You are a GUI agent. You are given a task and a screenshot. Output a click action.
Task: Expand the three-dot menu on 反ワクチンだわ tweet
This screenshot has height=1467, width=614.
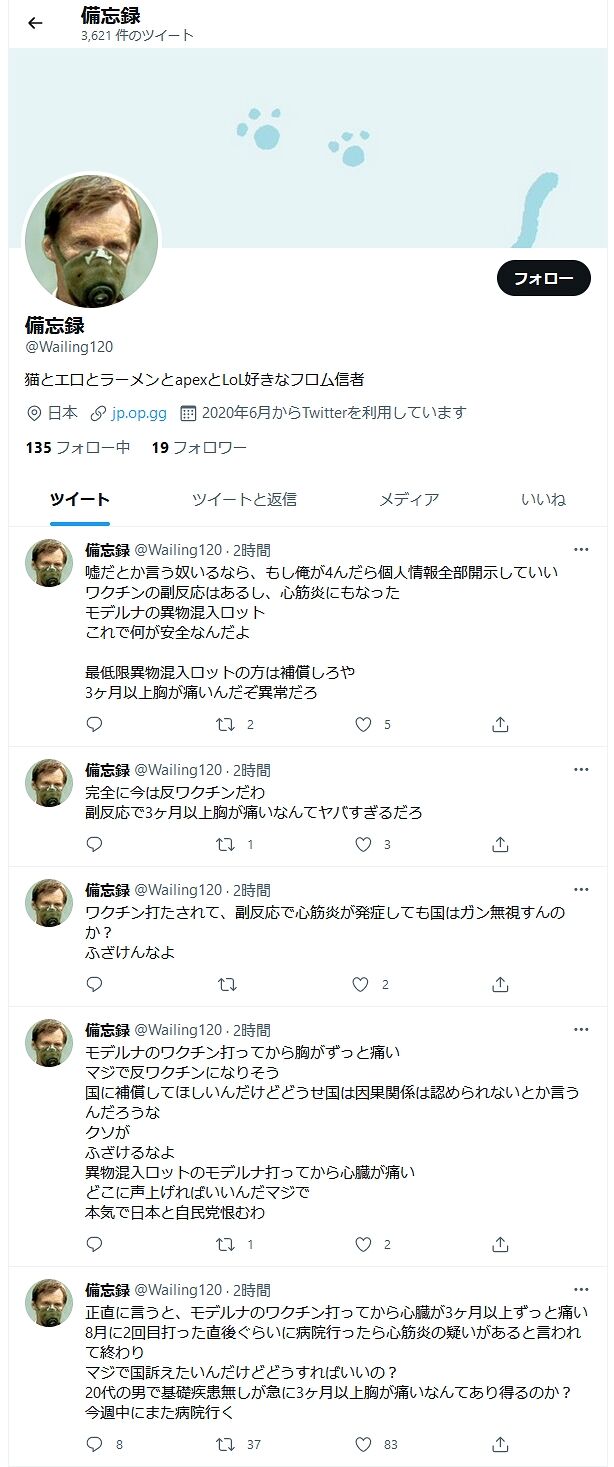(x=581, y=770)
